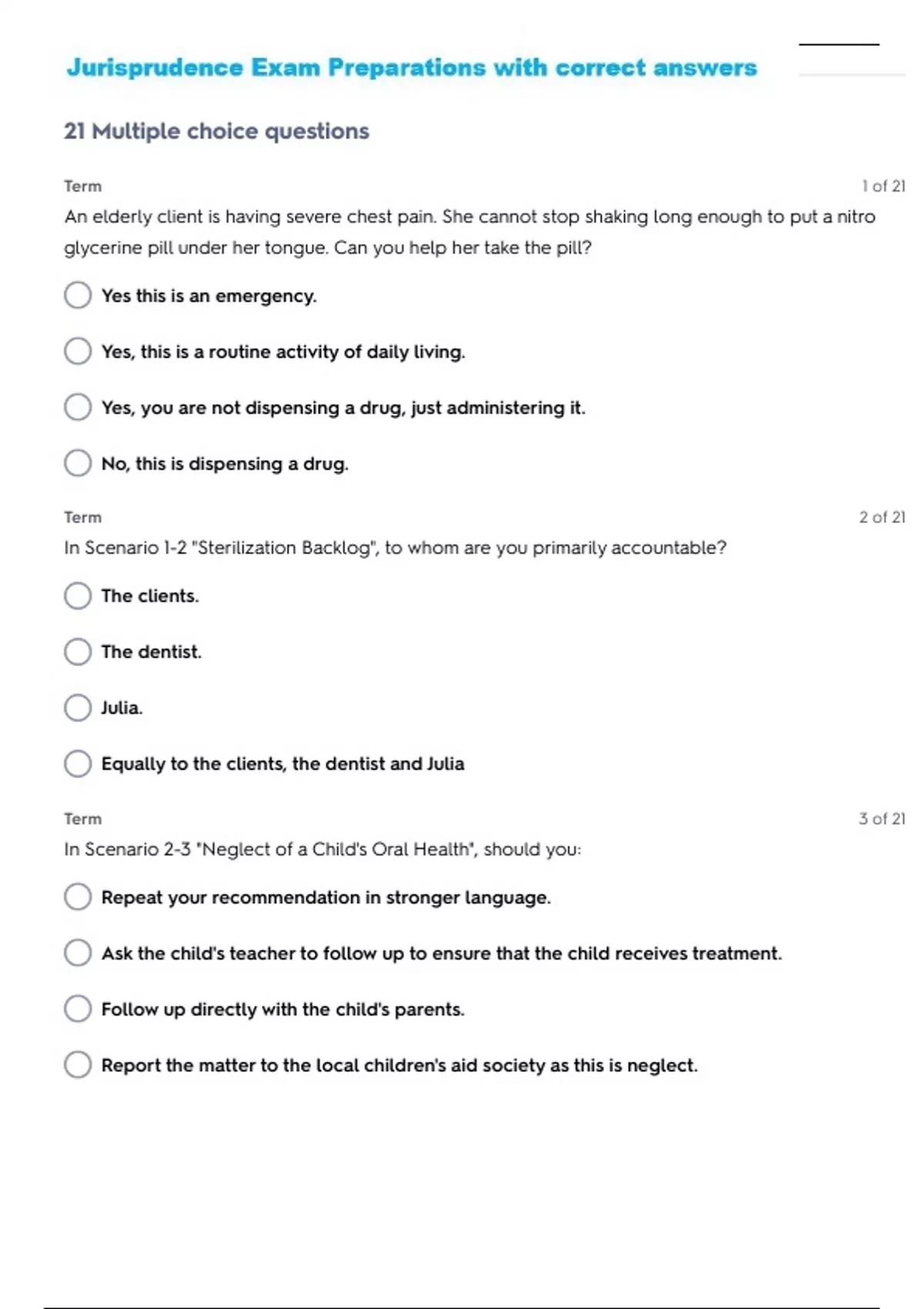
Task: Click the '1 of 21' question counter
Action: [883, 186]
